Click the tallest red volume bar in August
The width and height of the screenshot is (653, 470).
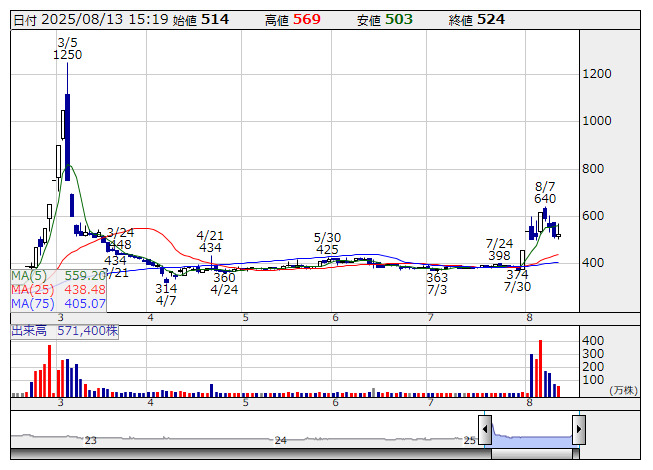[x=540, y=368]
